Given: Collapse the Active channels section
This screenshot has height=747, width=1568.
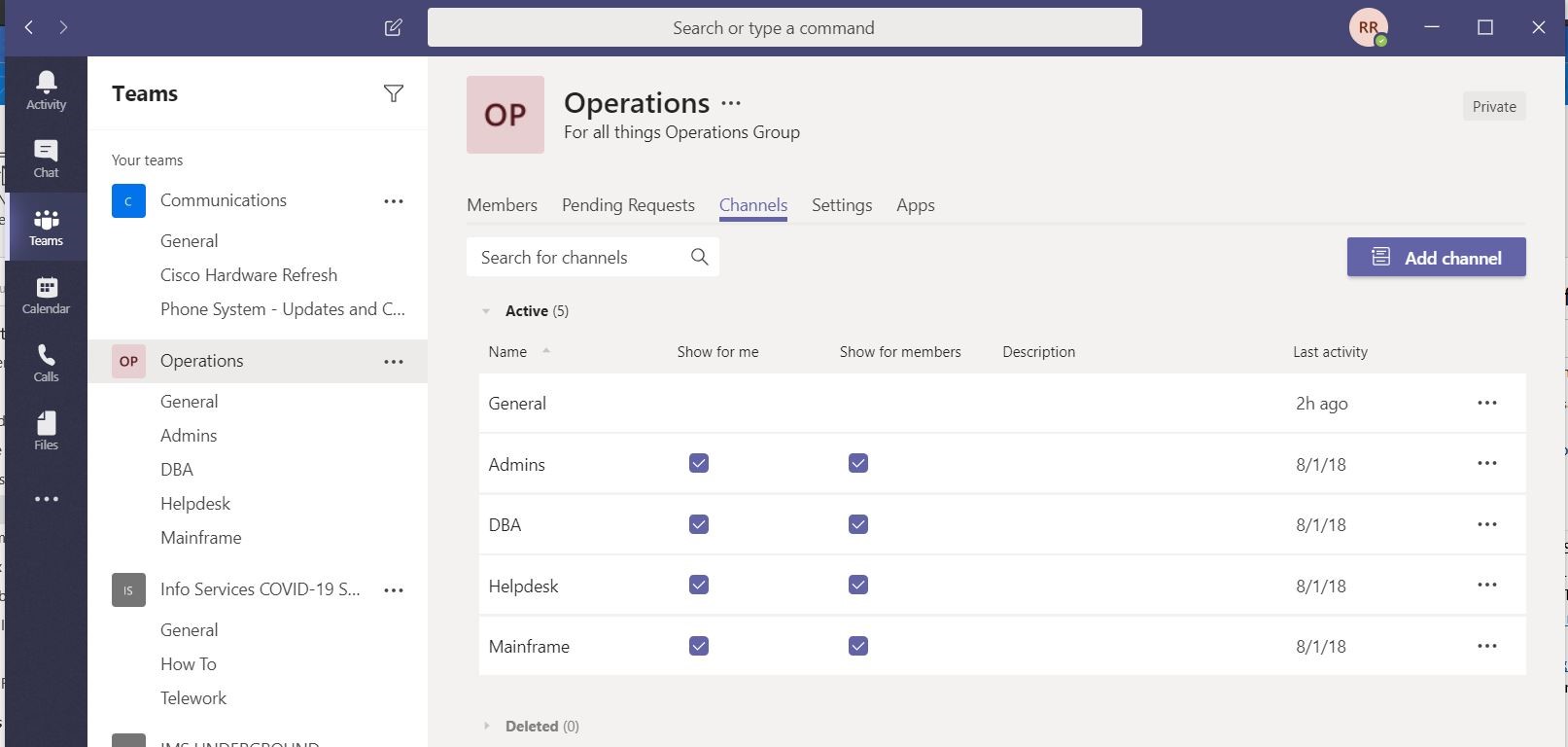Looking at the screenshot, I should [x=486, y=311].
